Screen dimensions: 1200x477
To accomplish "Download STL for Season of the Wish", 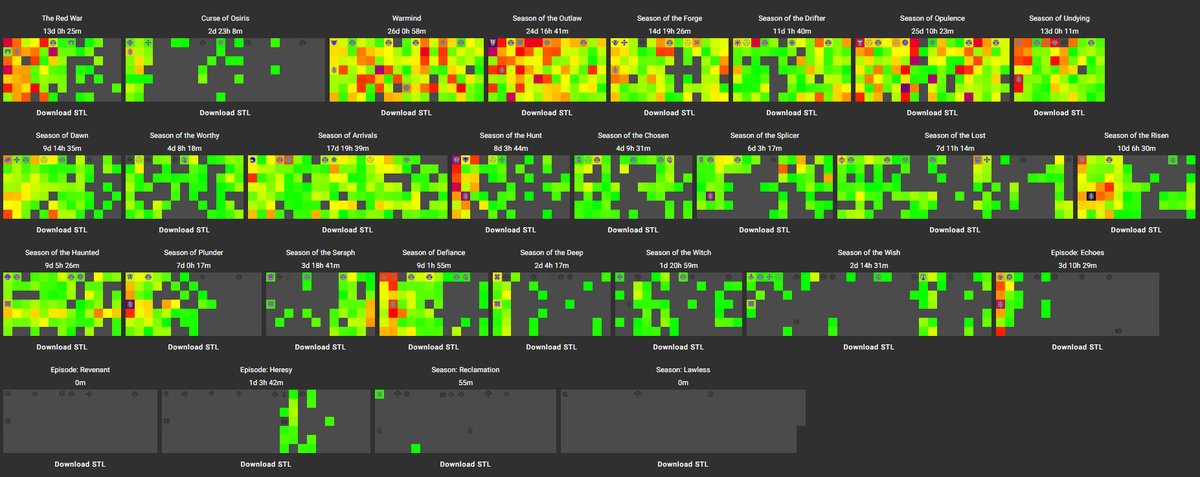I will point(868,347).
